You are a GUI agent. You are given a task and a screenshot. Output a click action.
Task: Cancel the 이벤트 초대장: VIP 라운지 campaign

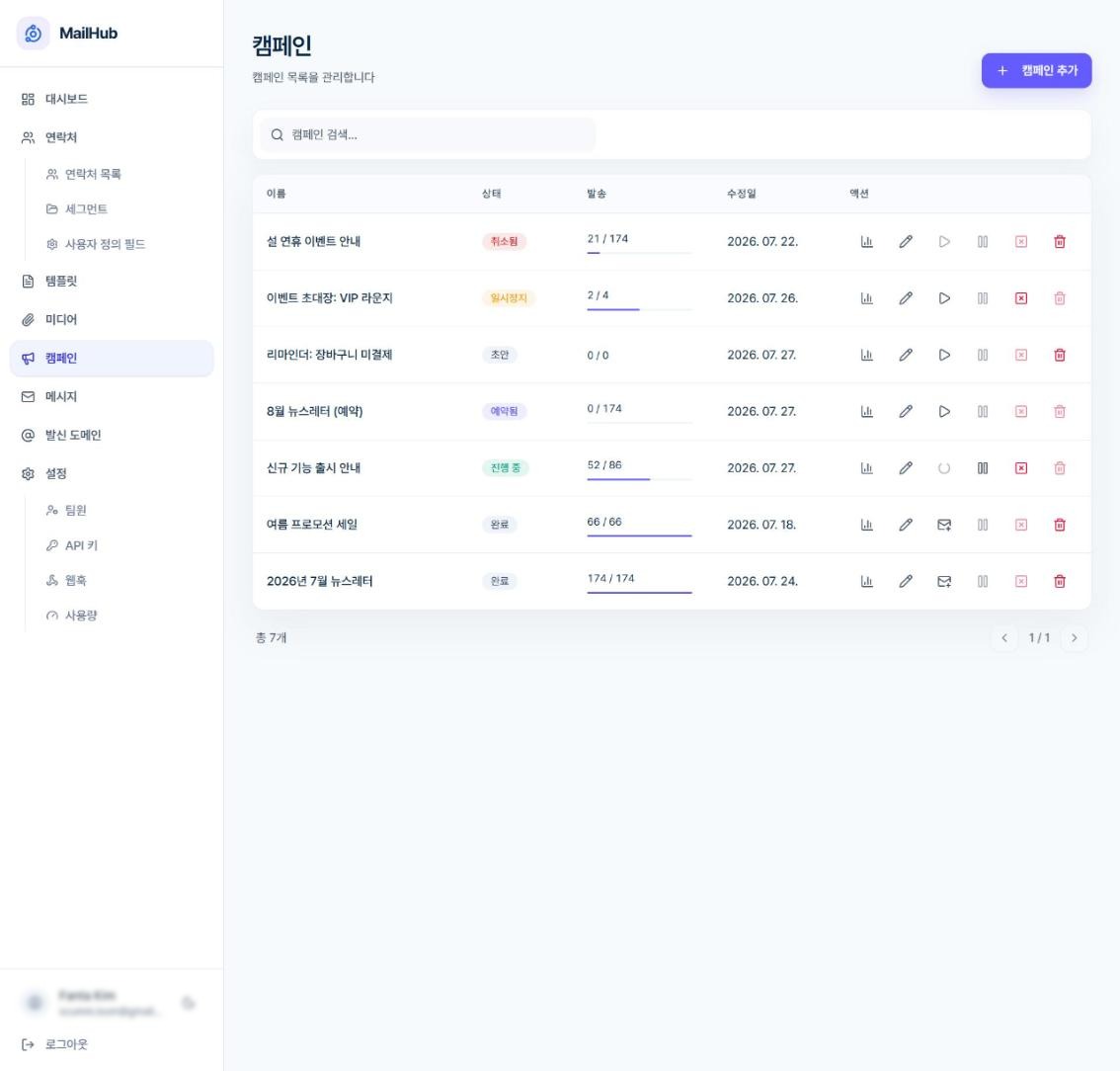(1020, 298)
